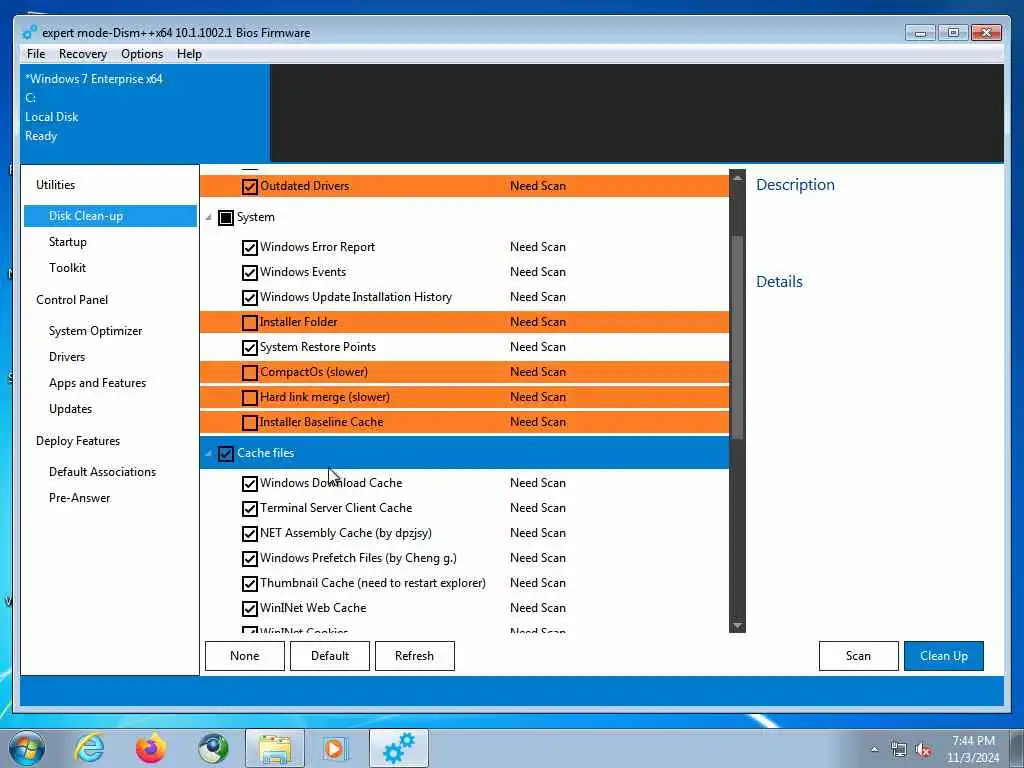Image resolution: width=1024 pixels, height=768 pixels.
Task: Uncheck Outdated Drivers checkbox
Action: click(249, 186)
